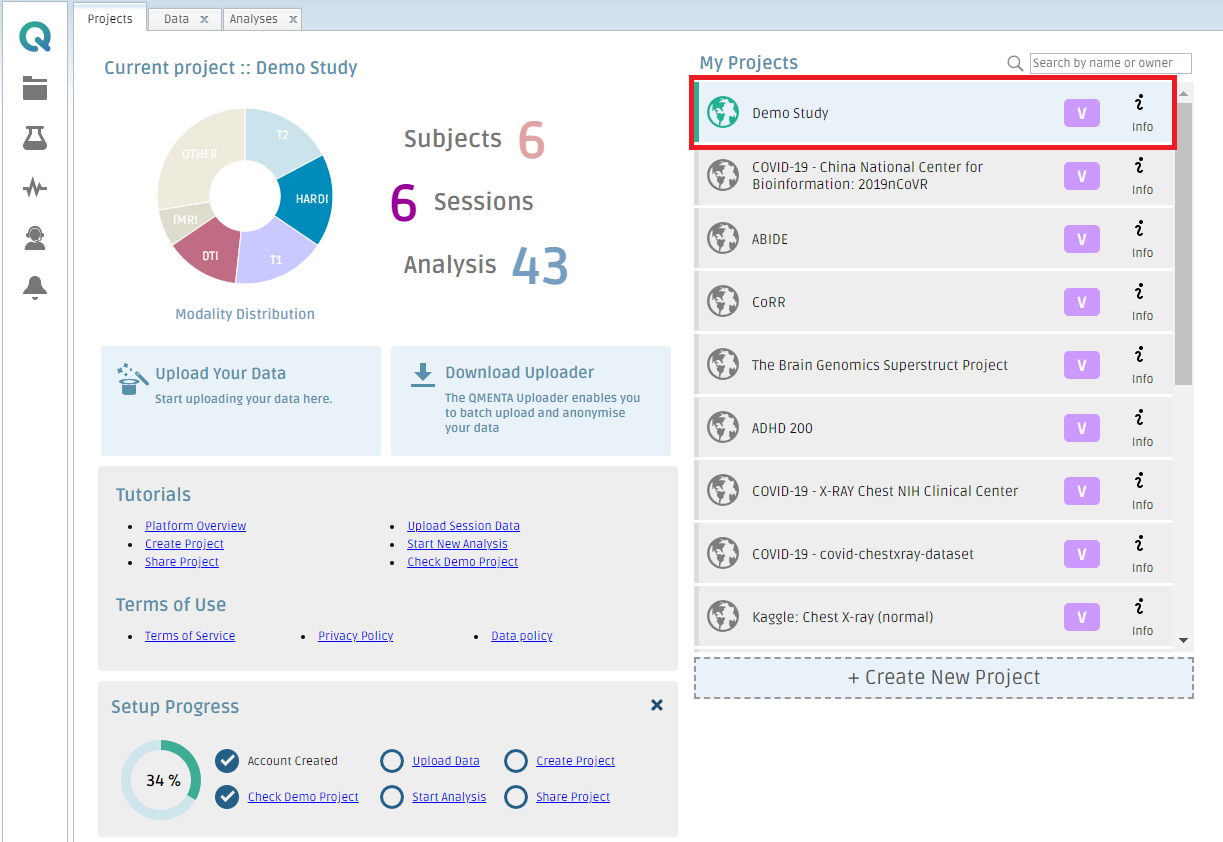Close the Setup Progress panel
This screenshot has height=842, width=1223.
tap(657, 705)
